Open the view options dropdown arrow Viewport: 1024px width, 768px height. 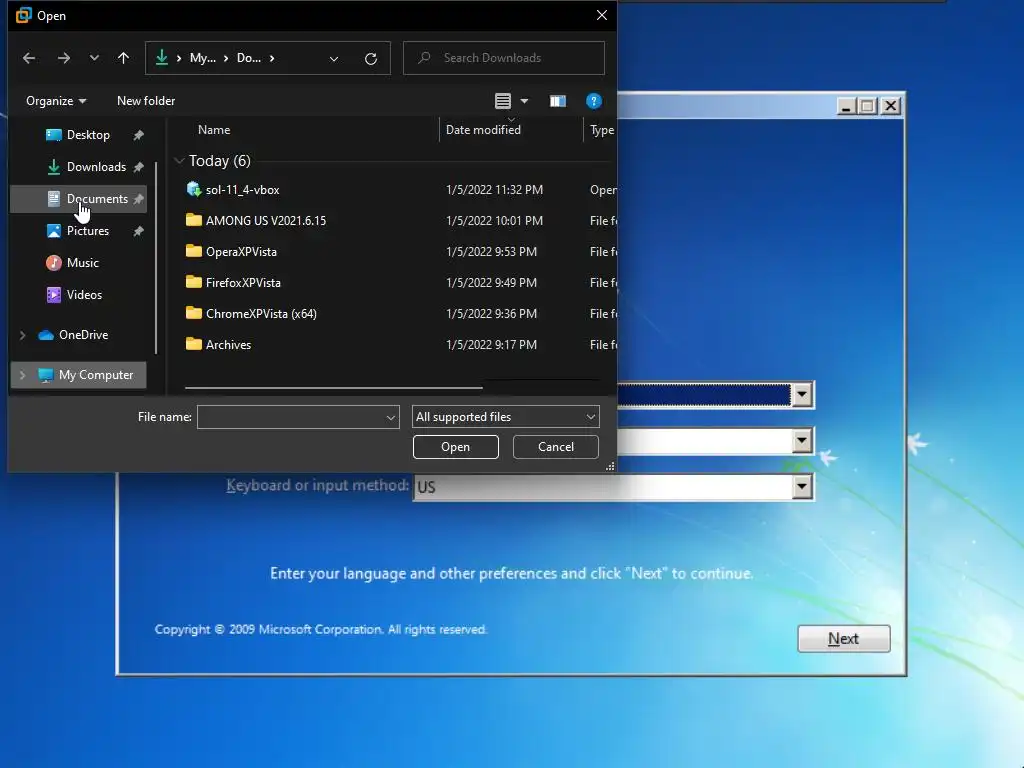coord(524,101)
